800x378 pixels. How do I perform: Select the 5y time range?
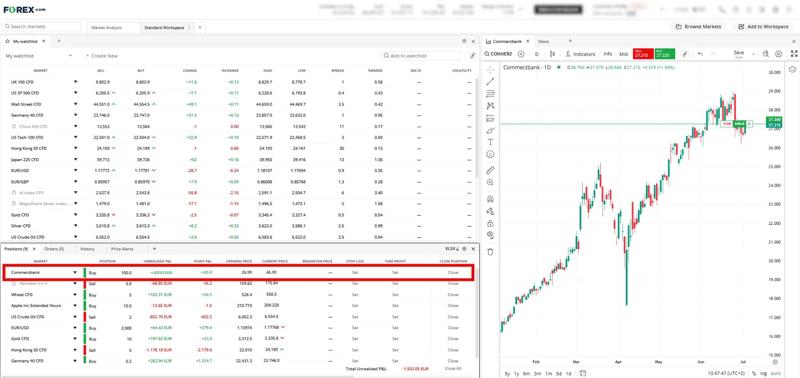coord(507,373)
